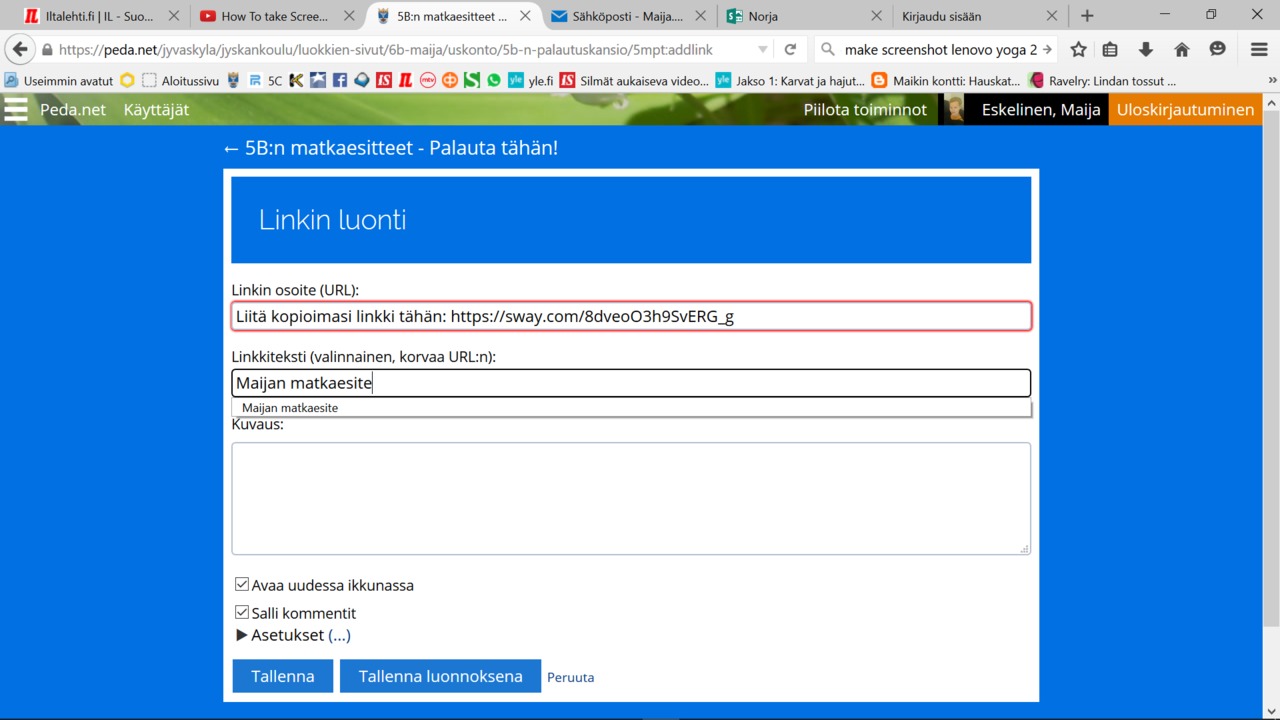
Task: Uncheck Avaa uudessa ikkunassa checkbox
Action: (242, 585)
